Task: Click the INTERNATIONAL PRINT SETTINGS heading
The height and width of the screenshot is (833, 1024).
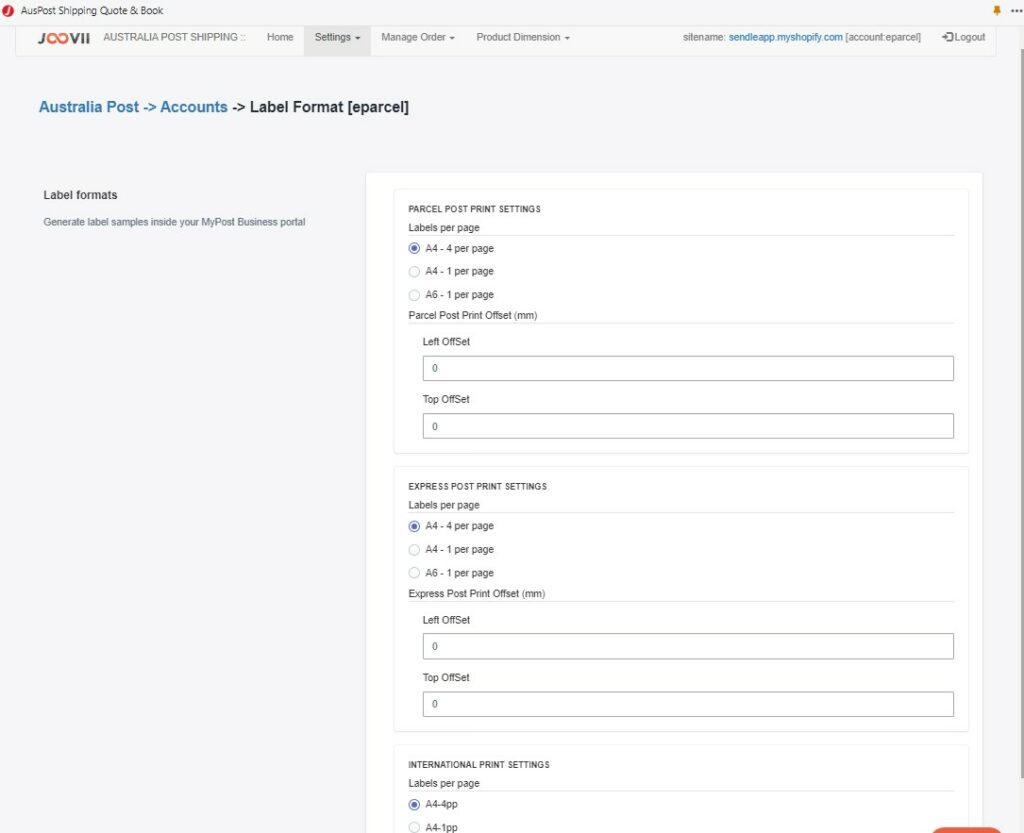Action: (479, 764)
